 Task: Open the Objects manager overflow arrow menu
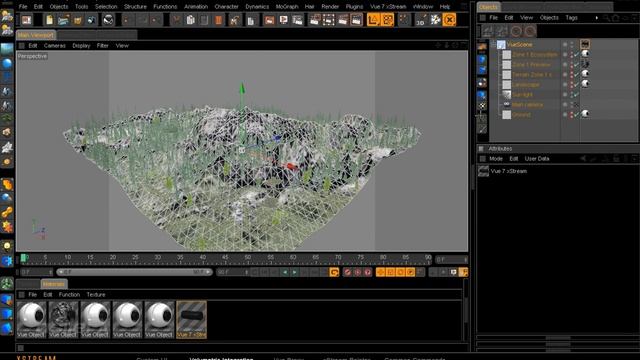tap(596, 18)
